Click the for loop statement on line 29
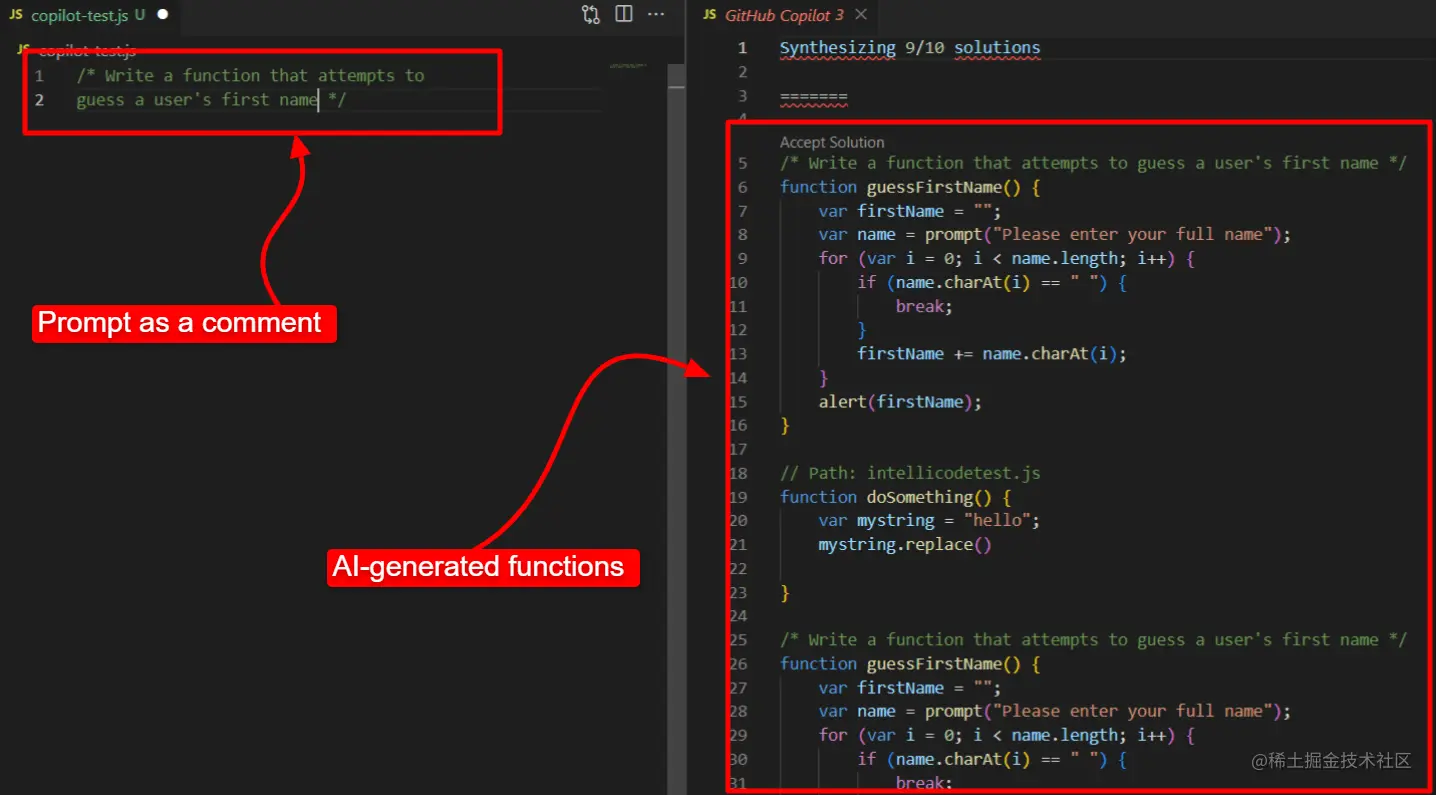The image size is (1436, 795). pos(1007,736)
